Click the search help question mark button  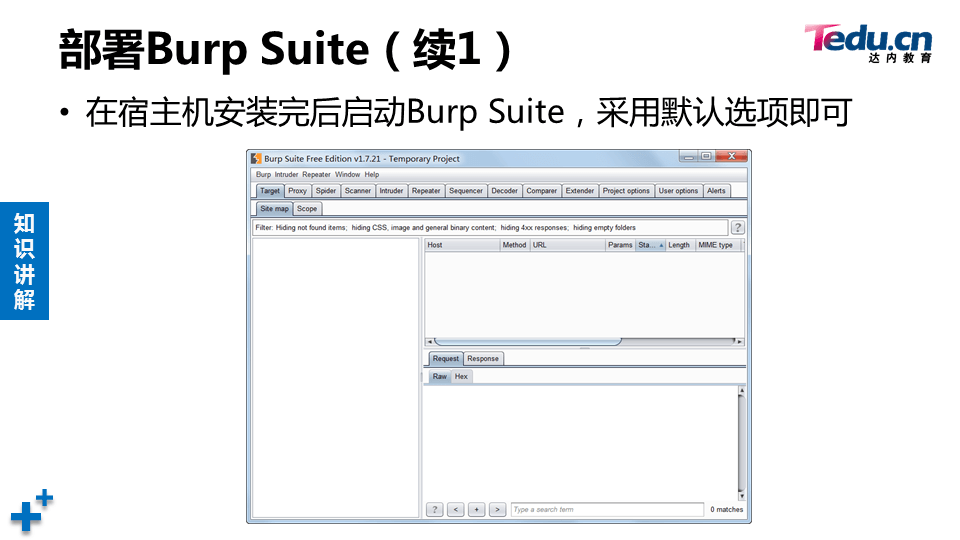(x=435, y=509)
